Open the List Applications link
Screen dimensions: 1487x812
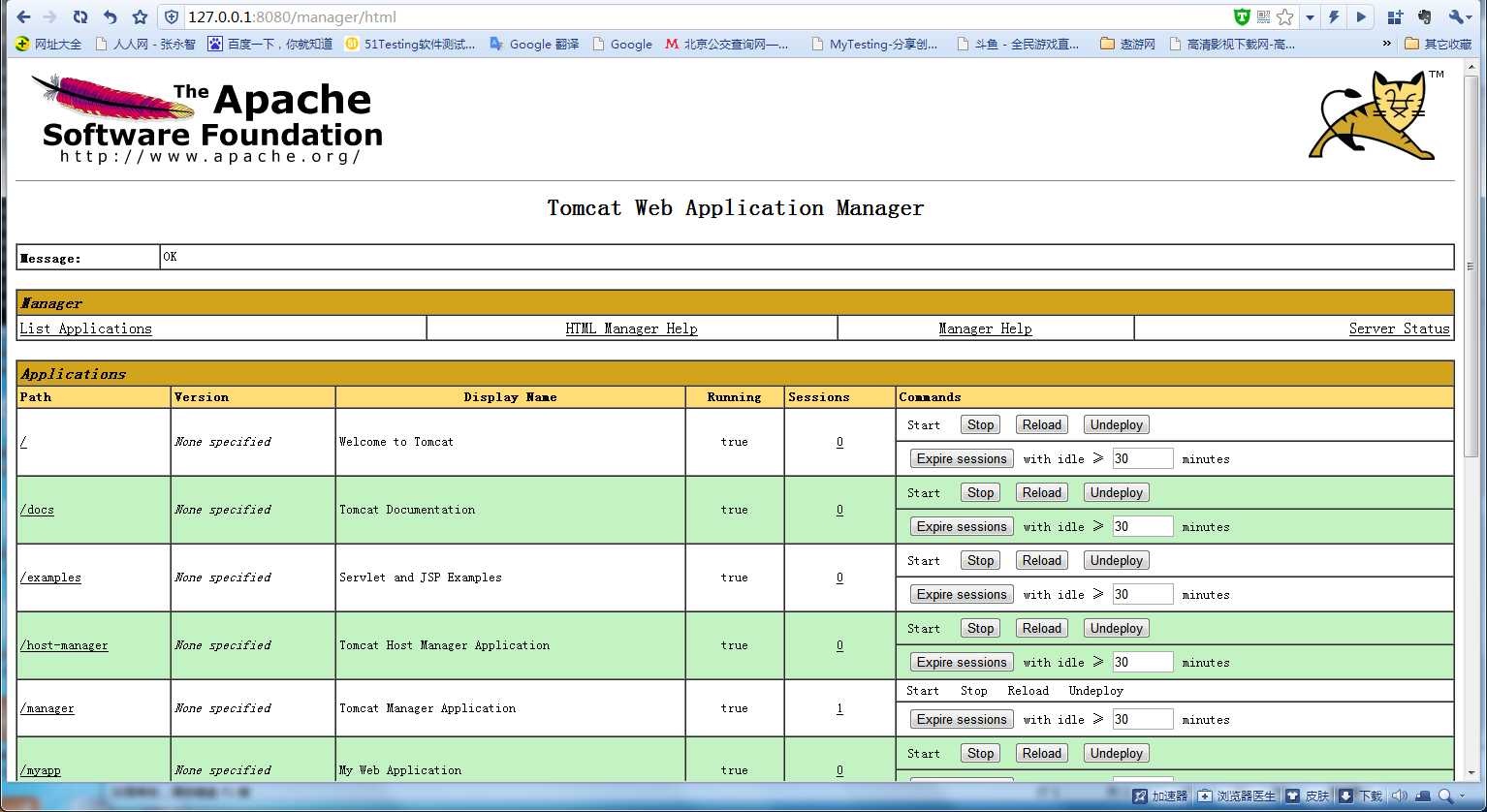click(86, 328)
